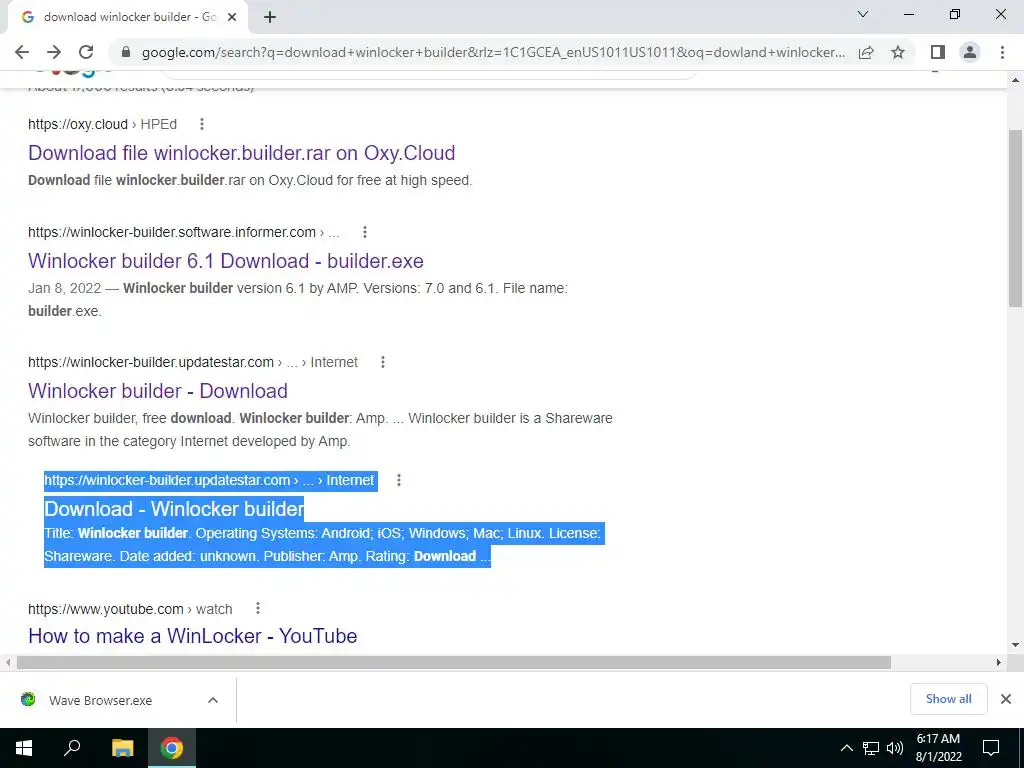This screenshot has width=1024, height=768.
Task: Click the horizontal scrollbar thumb
Action: tap(454, 662)
